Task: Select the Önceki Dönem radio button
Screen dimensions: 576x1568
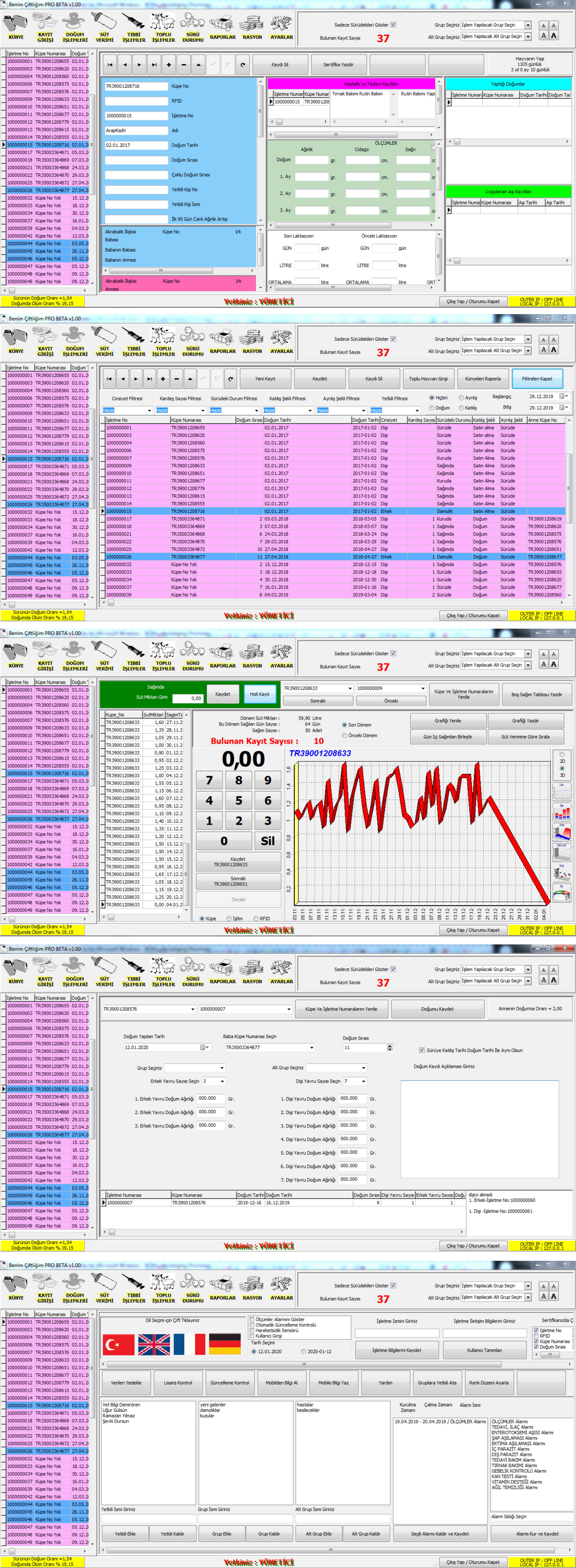Action: click(345, 735)
